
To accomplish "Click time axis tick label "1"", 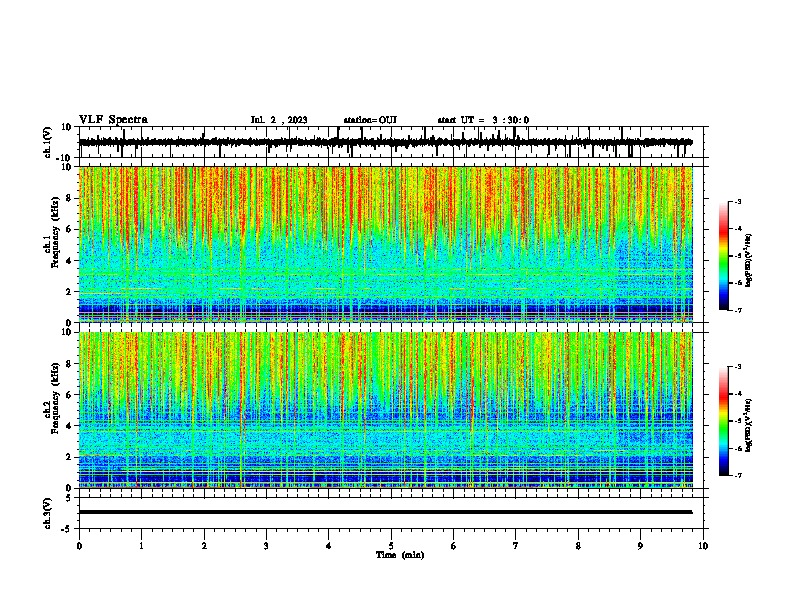I will [141, 545].
